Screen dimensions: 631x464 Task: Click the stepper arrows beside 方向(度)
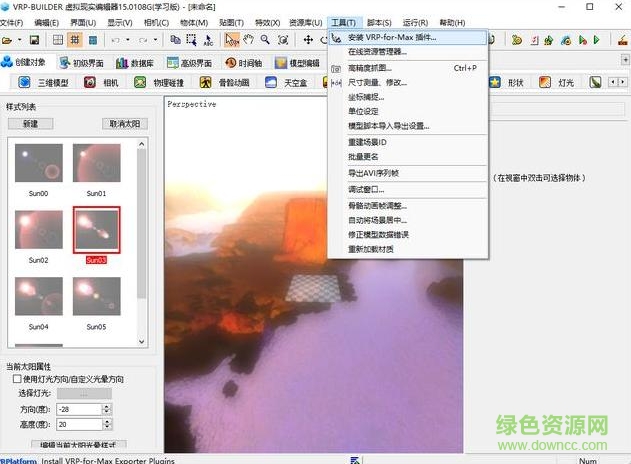click(x=107, y=409)
